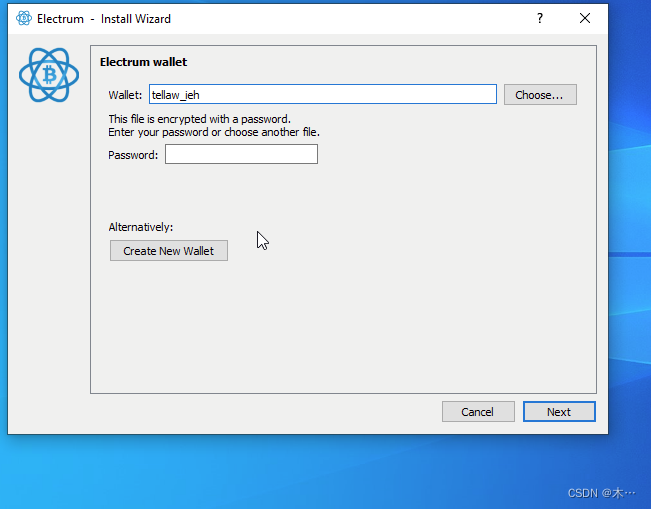Click the large Electrum Bitcoin atom logo
The height and width of the screenshot is (509, 651).
pyautogui.click(x=49, y=75)
